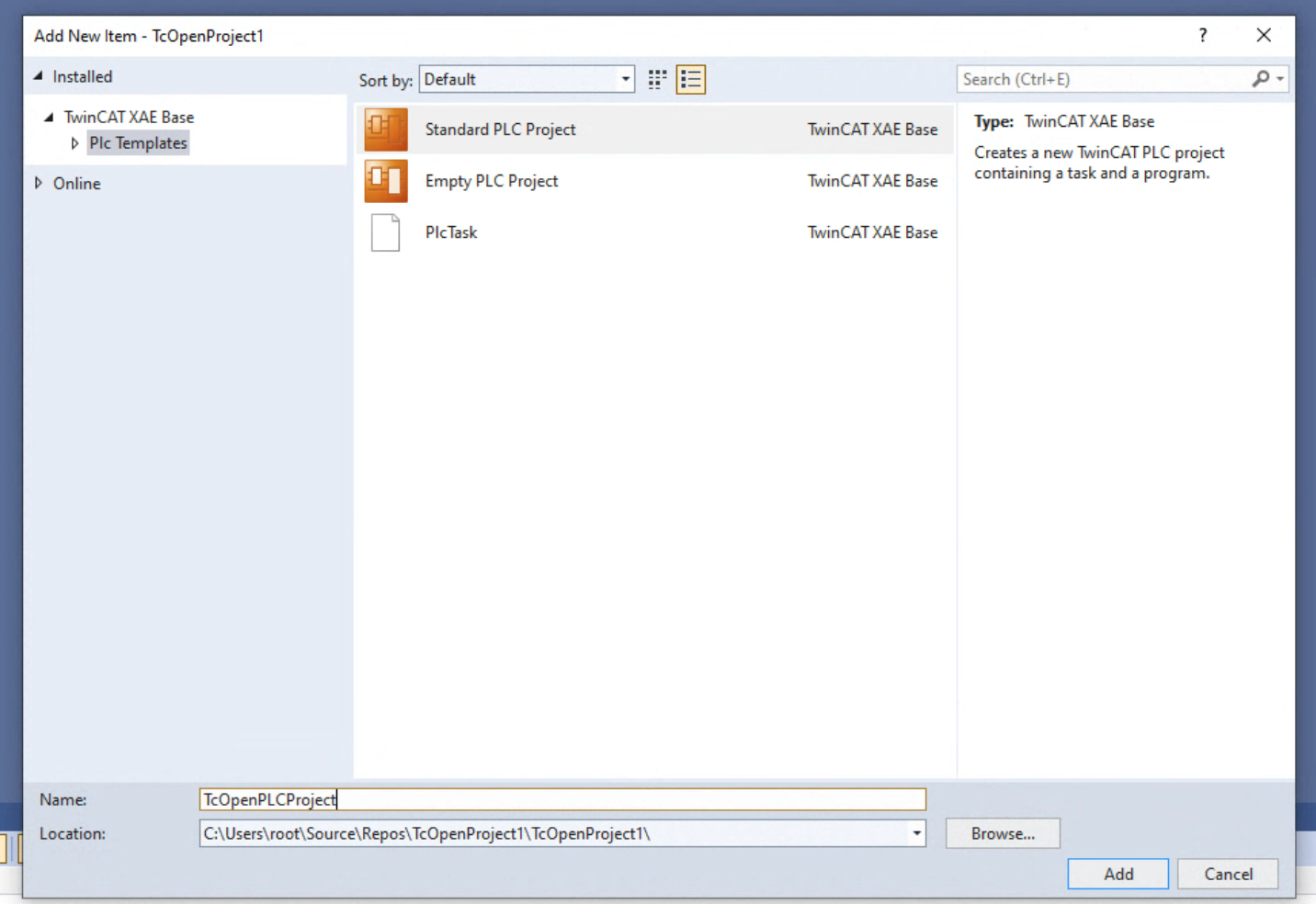Click the Name input field

point(562,799)
